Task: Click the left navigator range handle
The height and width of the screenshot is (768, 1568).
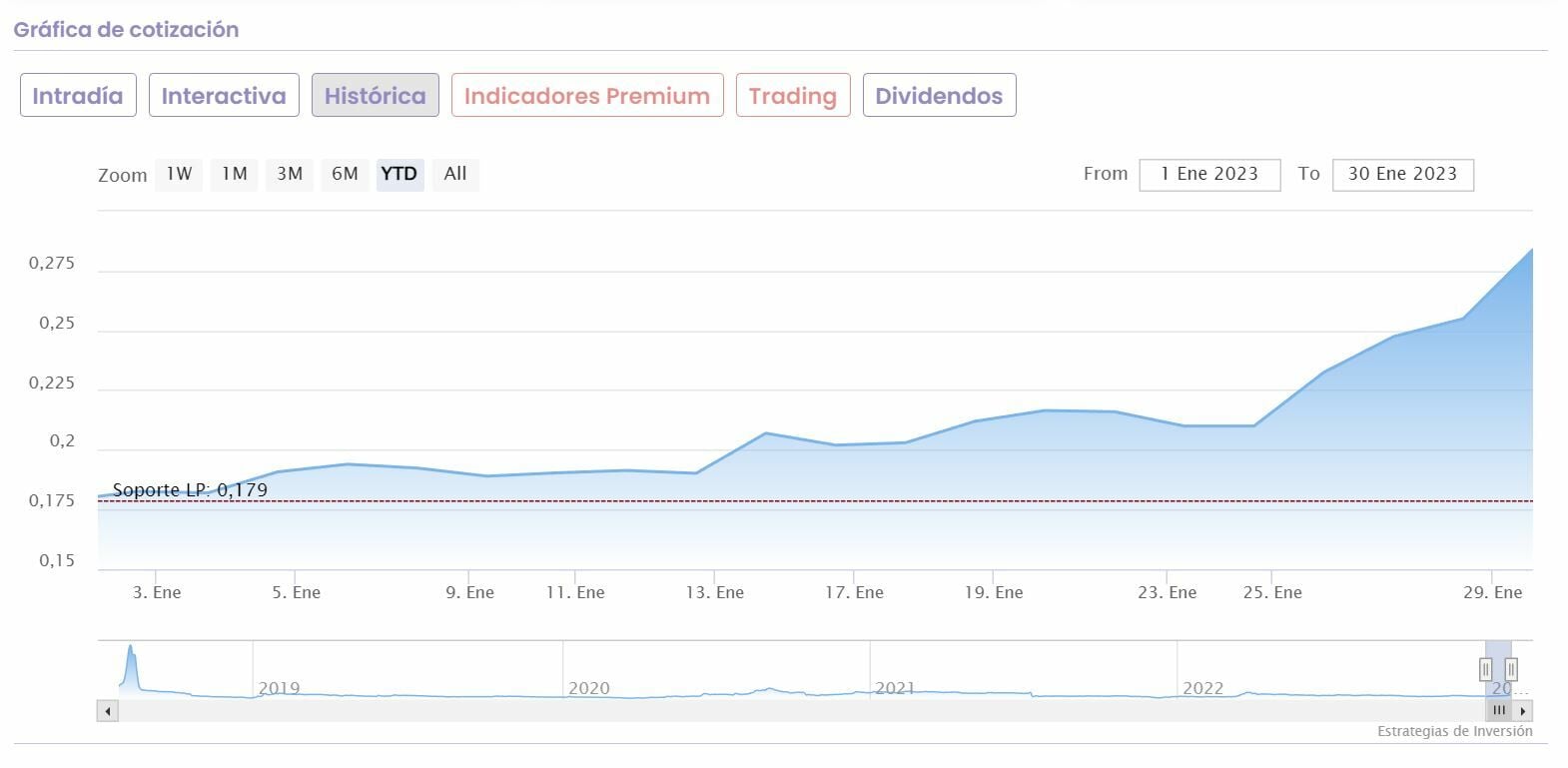Action: 1486,669
